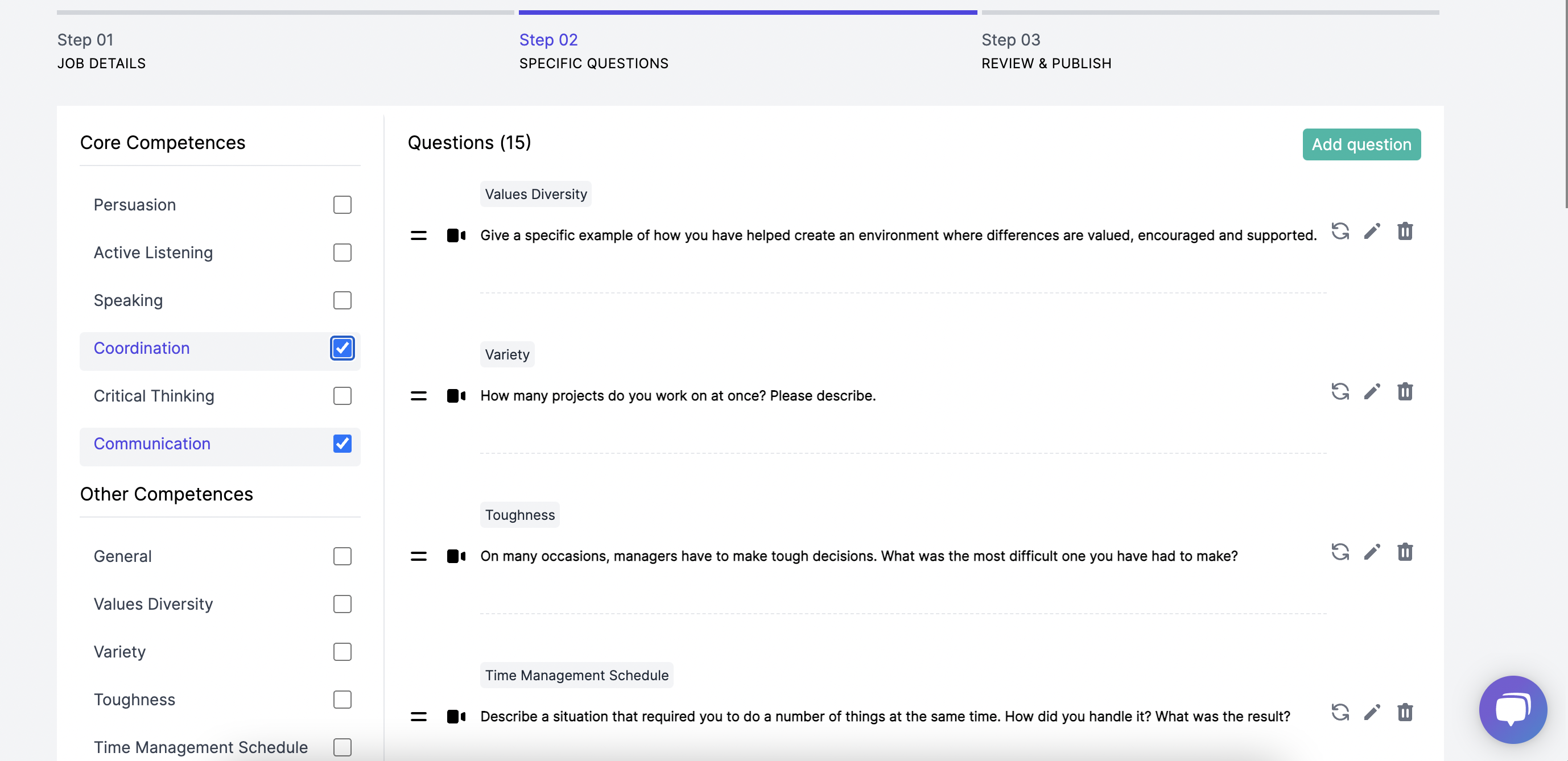Image resolution: width=1568 pixels, height=761 pixels.
Task: Edit the Variety projects question
Action: click(x=1372, y=392)
